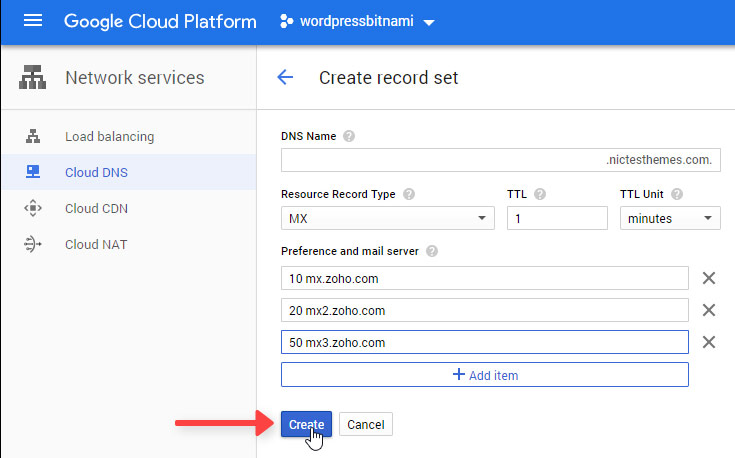This screenshot has width=735, height=458.
Task: Click the DNS Name label
Action: 308,136
